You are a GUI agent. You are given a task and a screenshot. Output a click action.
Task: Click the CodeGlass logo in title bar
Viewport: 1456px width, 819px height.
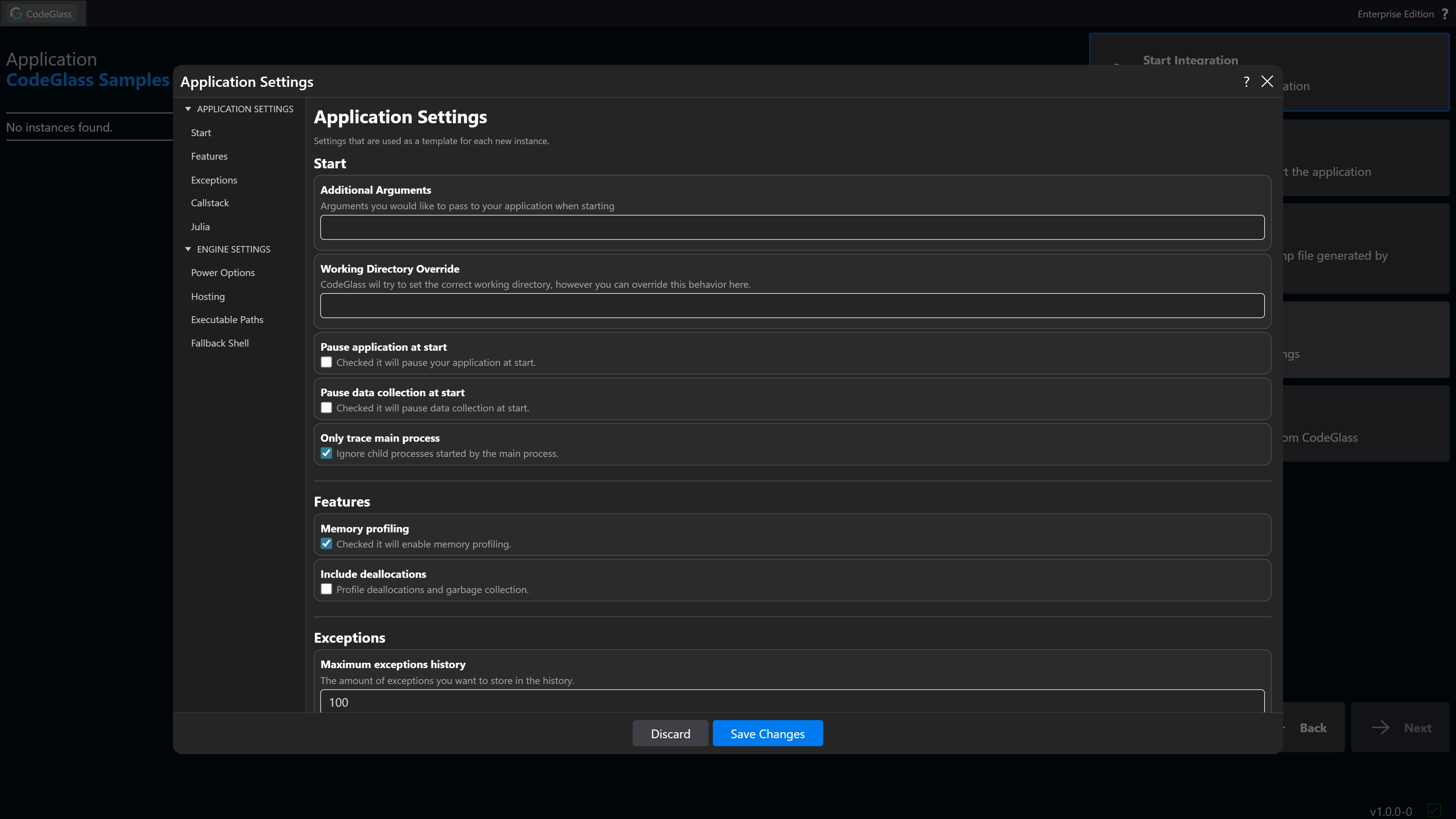(x=16, y=14)
